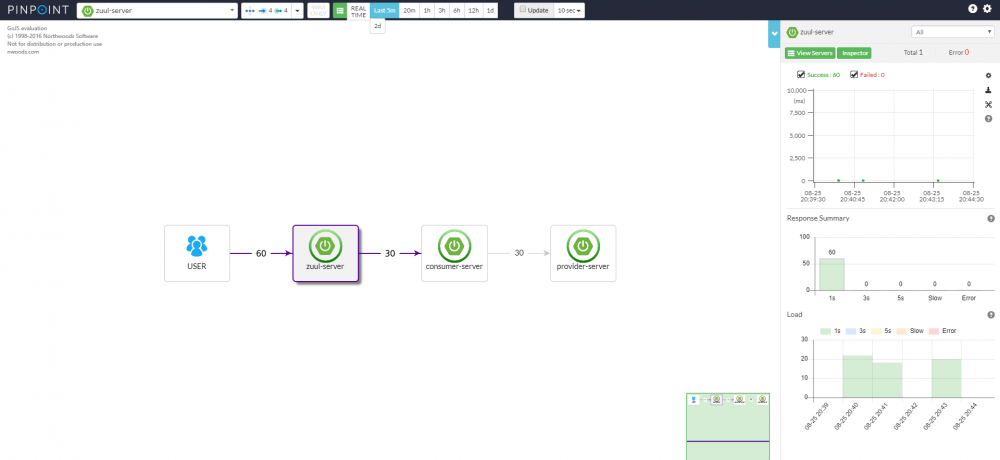1000x460 pixels.
Task: Toggle the WAS ONLY filter button
Action: pyautogui.click(x=318, y=10)
